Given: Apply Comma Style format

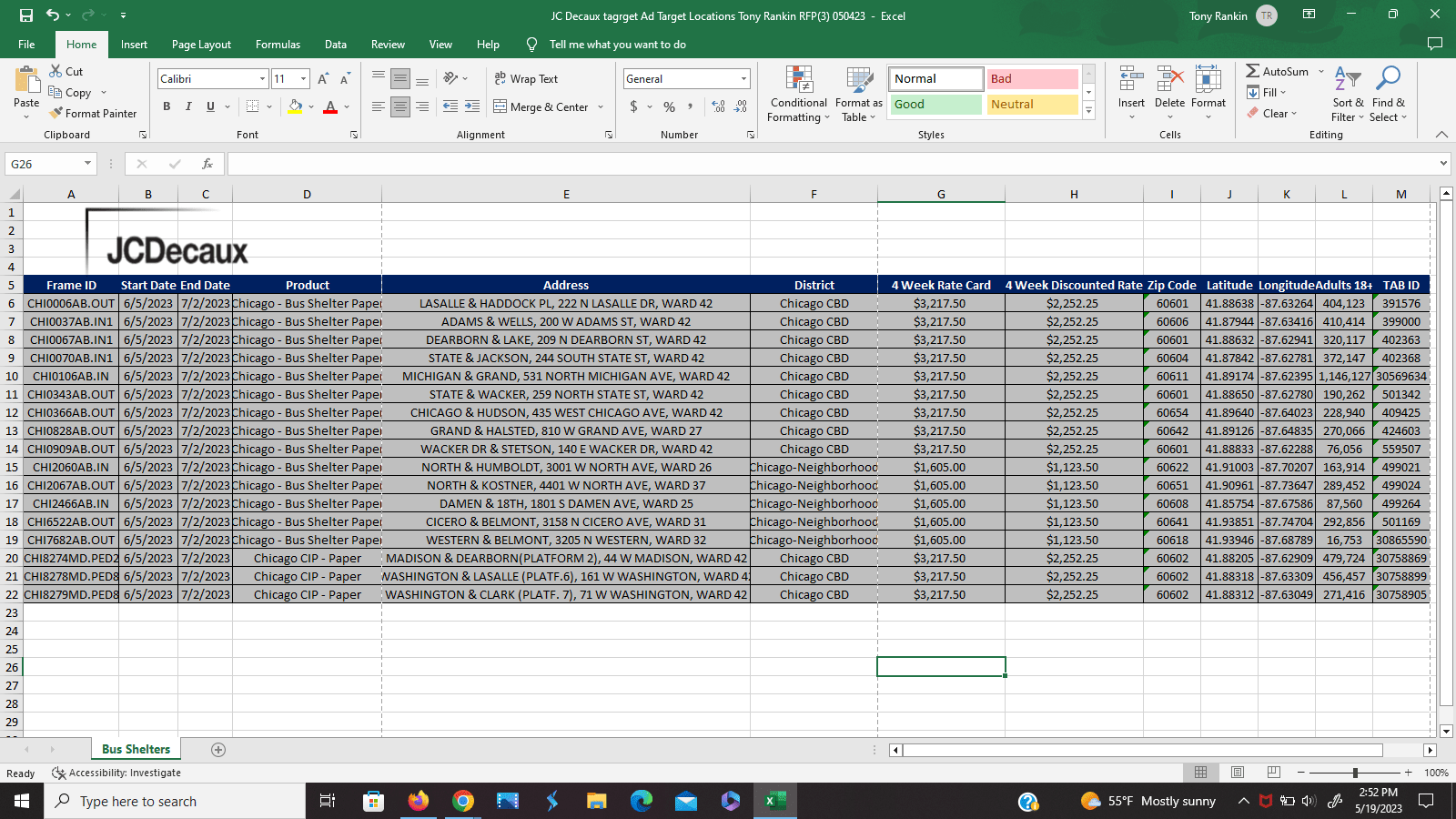Looking at the screenshot, I should pos(691,106).
